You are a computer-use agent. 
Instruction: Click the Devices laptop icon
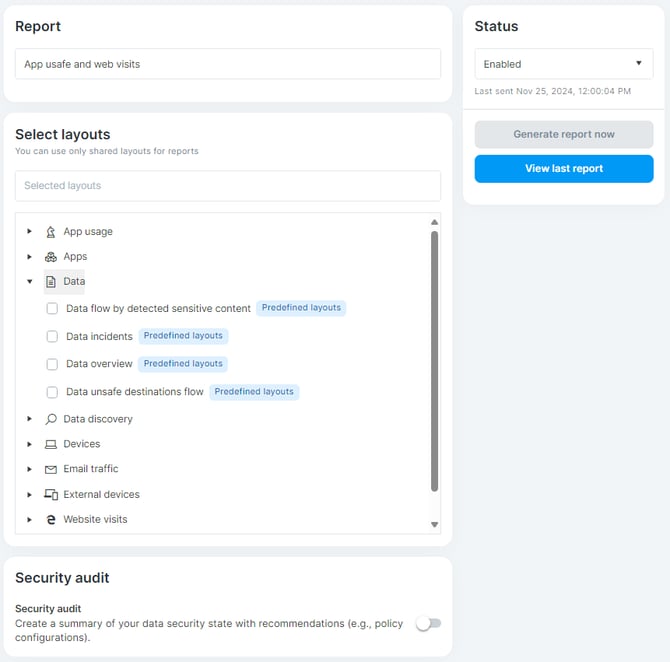pyautogui.click(x=51, y=444)
